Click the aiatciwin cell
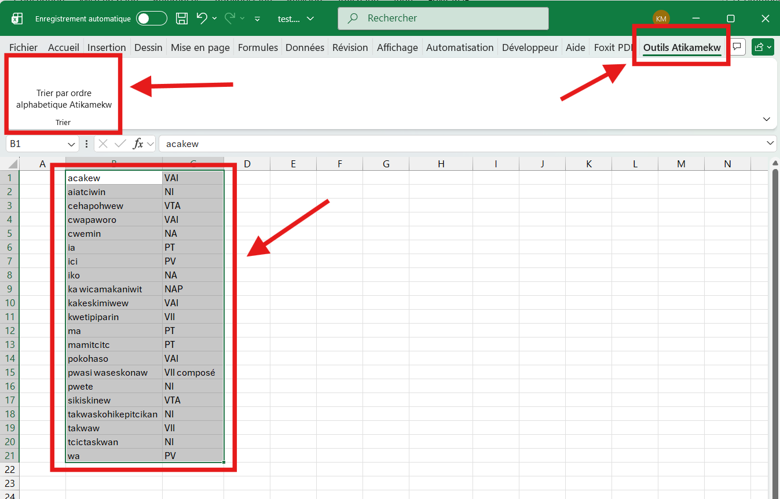The height and width of the screenshot is (499, 780). tap(114, 192)
